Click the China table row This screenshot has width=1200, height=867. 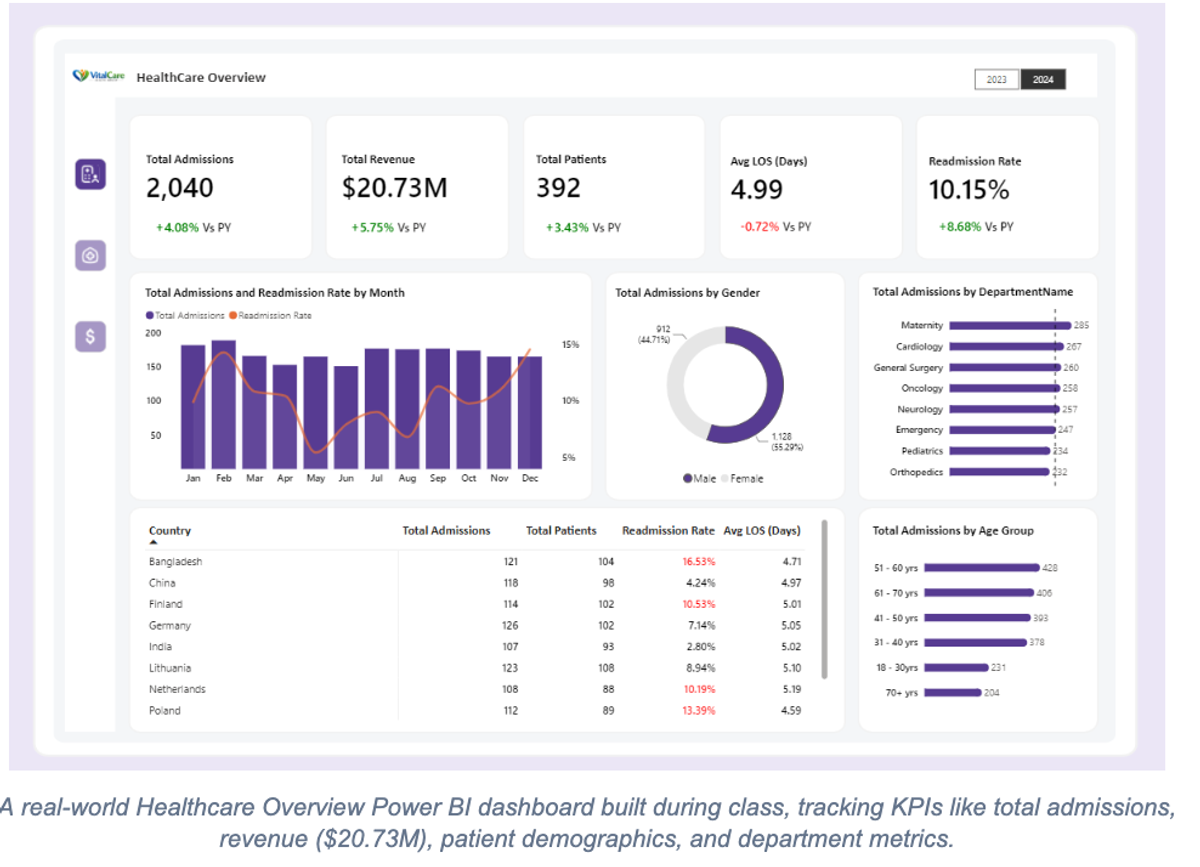(475, 583)
